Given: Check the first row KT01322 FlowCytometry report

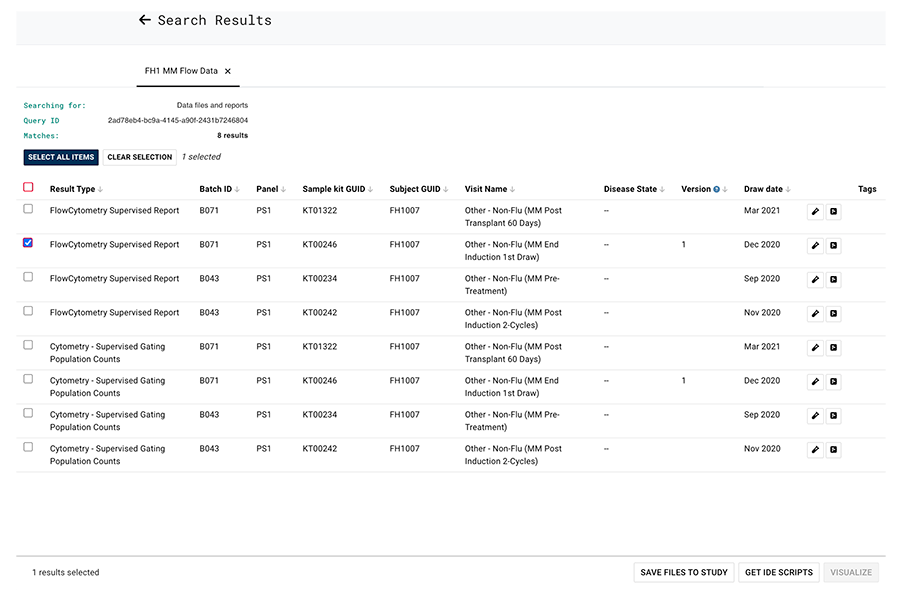Looking at the screenshot, I should [x=28, y=209].
